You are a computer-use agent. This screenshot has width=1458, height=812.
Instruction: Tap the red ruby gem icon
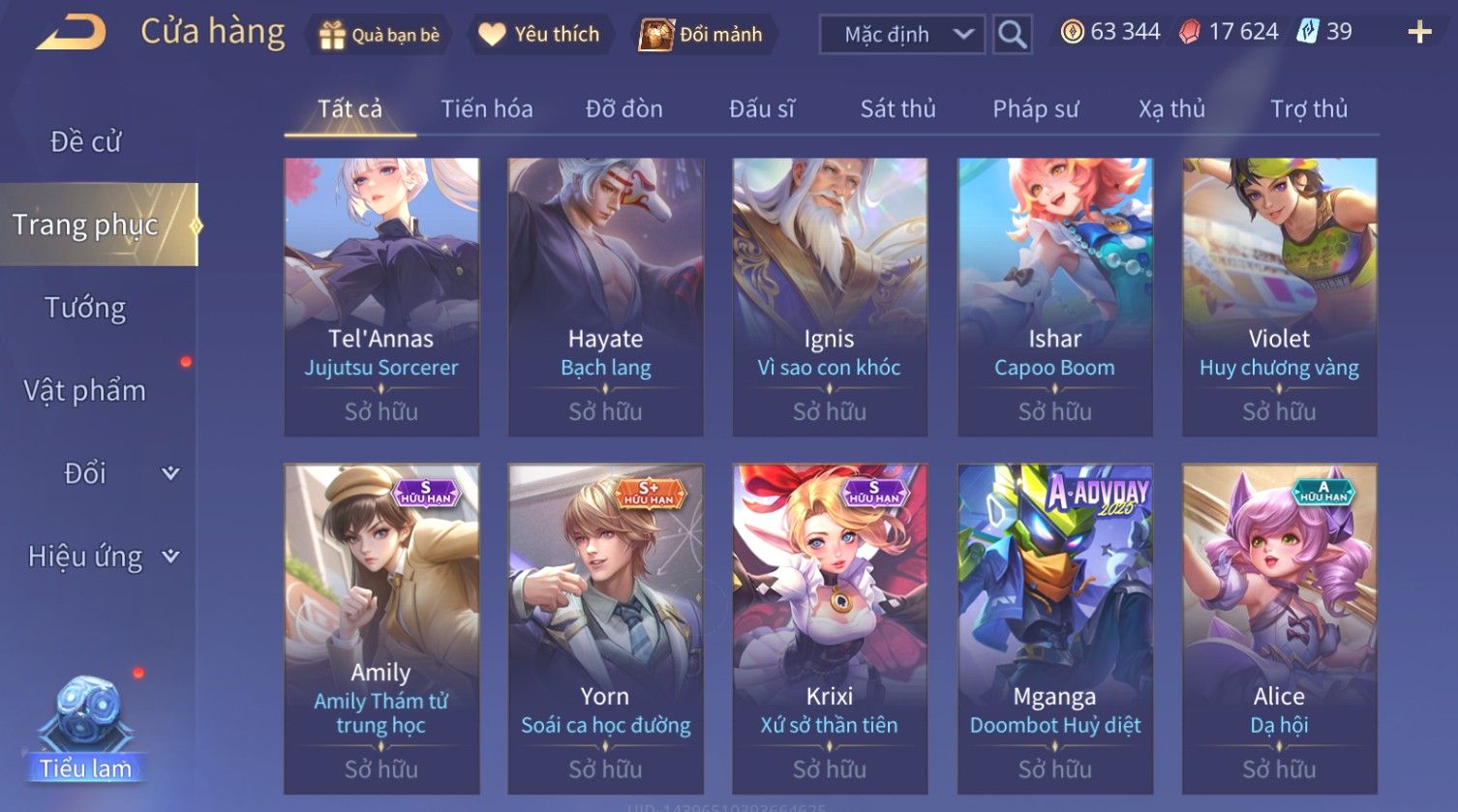pyautogui.click(x=1190, y=32)
